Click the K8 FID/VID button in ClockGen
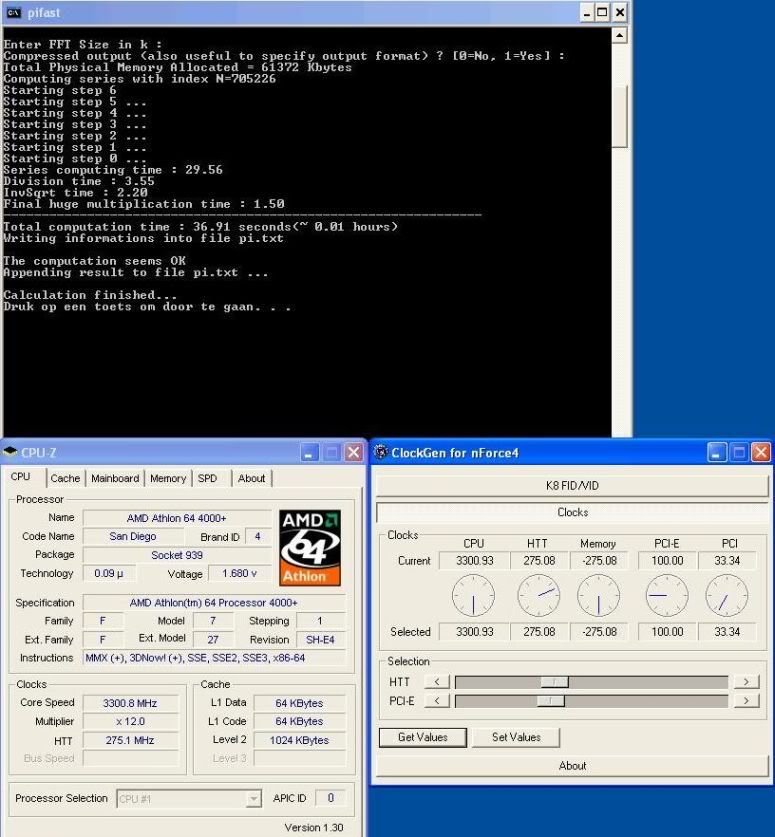Image resolution: width=775 pixels, height=837 pixels. [572, 486]
